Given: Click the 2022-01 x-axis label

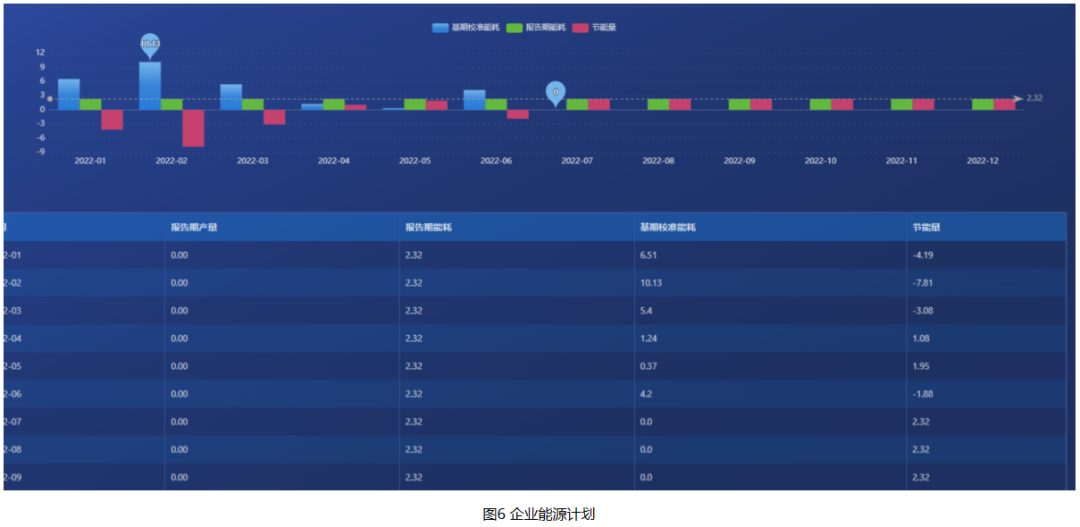Looking at the screenshot, I should click(x=90, y=161).
